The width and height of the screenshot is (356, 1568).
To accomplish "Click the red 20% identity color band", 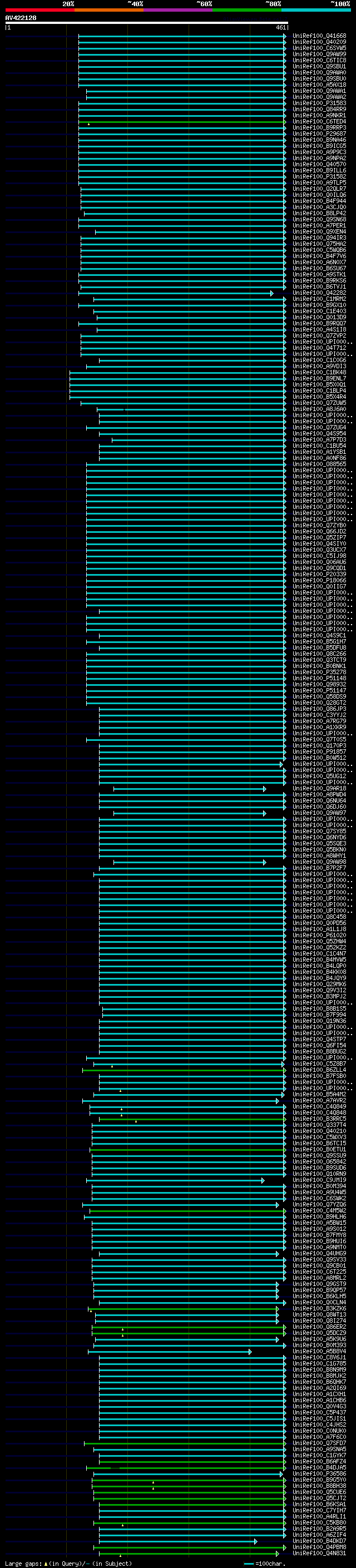I will pyautogui.click(x=40, y=10).
